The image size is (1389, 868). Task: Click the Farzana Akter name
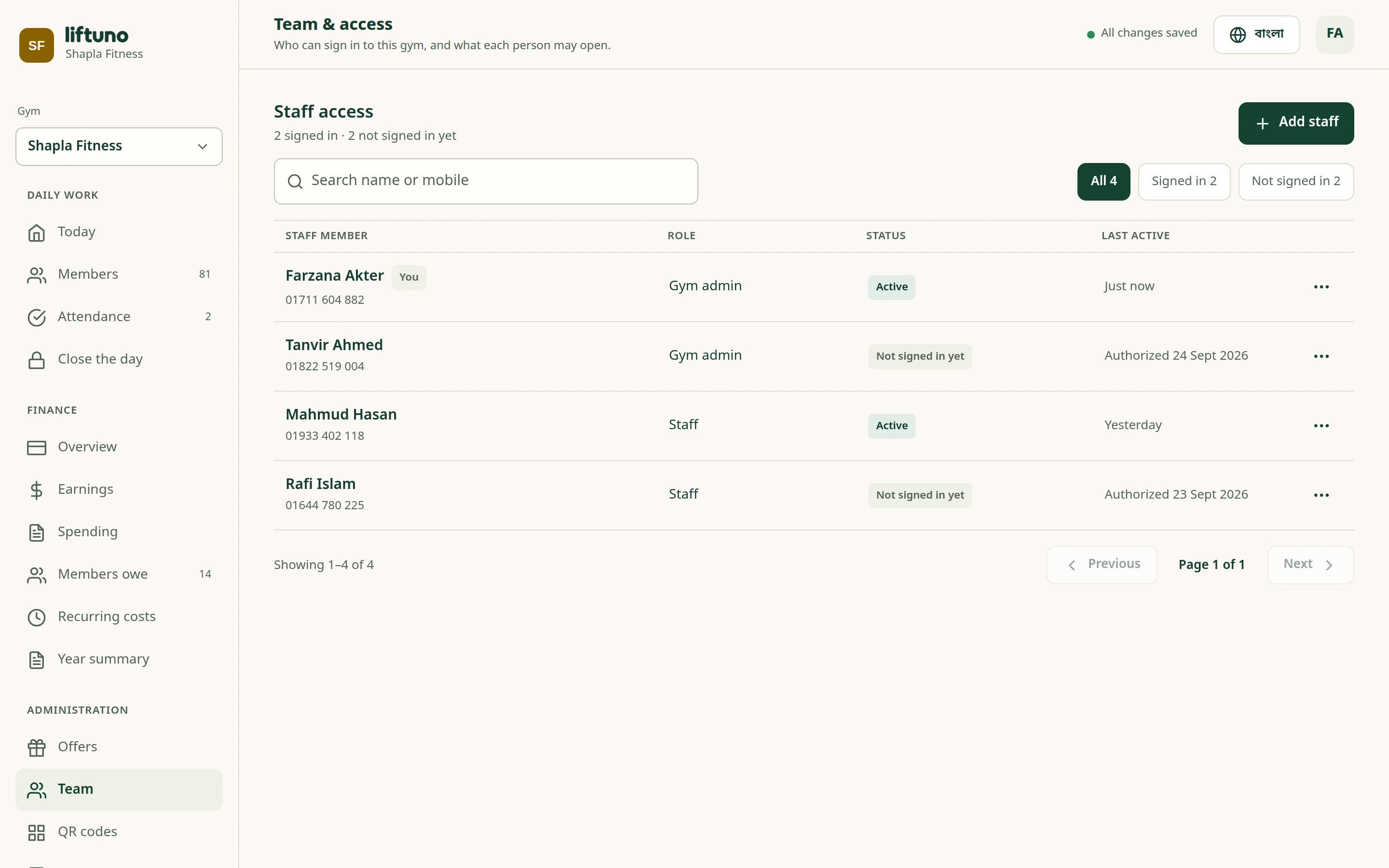click(334, 276)
